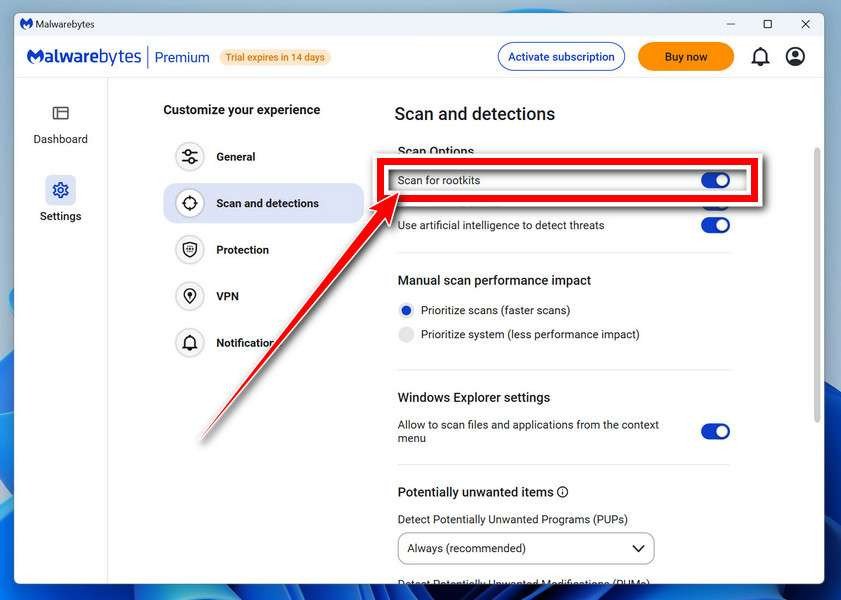Select the Settings gear icon
841x600 pixels.
coord(61,190)
